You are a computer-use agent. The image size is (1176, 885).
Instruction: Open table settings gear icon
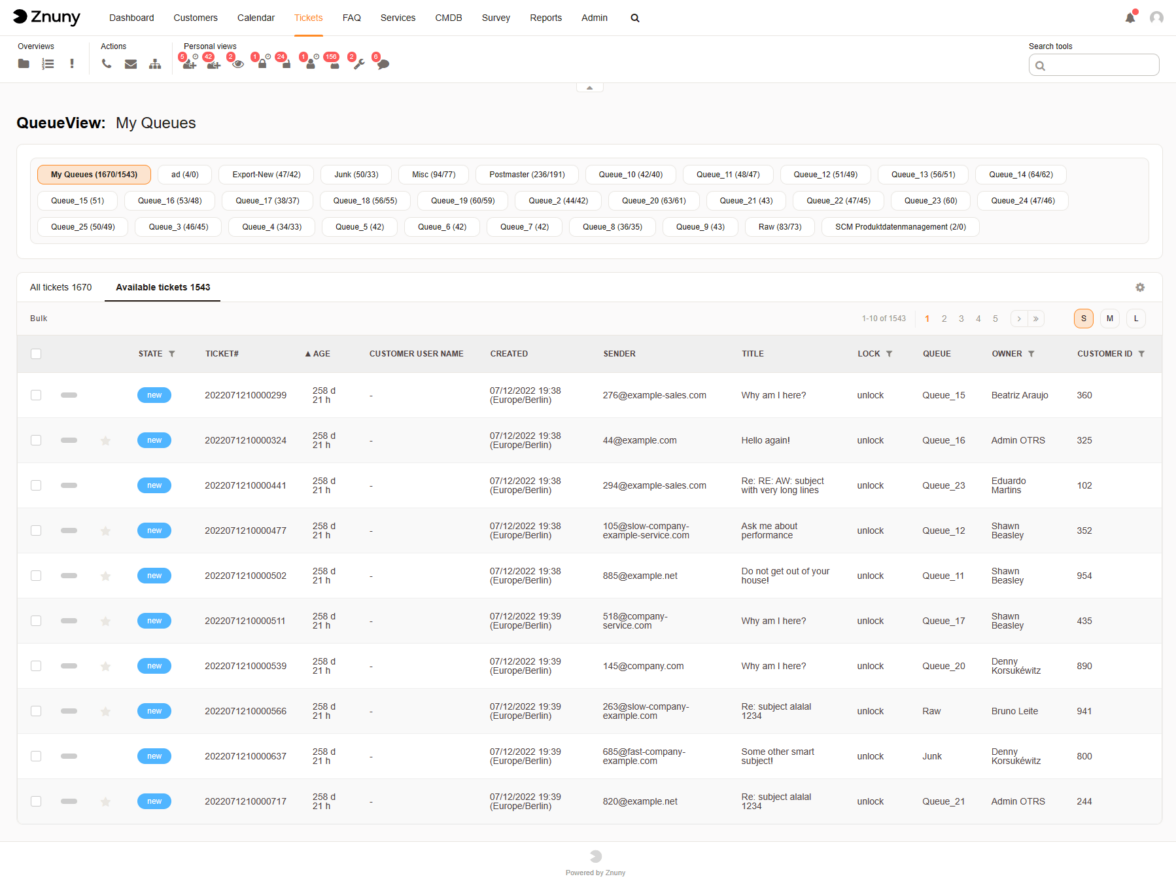1139,288
